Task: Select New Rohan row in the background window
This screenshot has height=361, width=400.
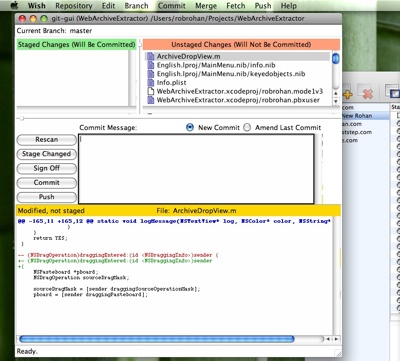Action: tap(366, 116)
